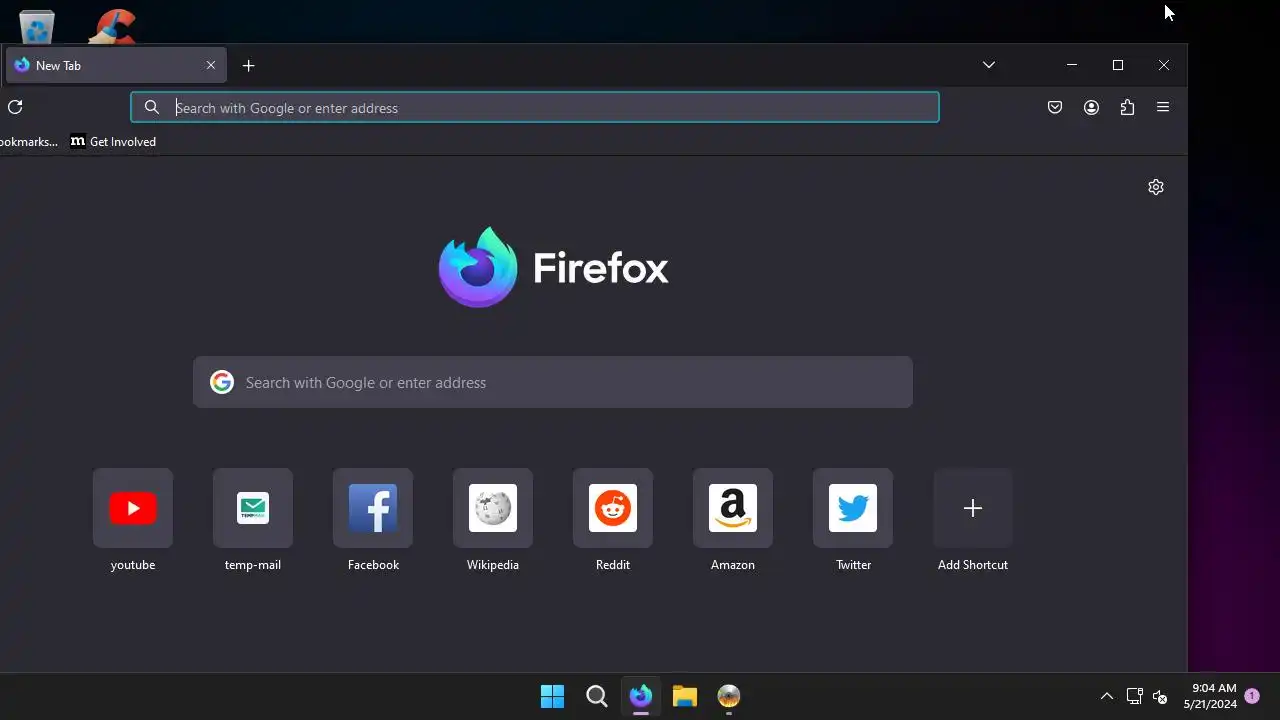Open the Get Involved bookmark
Screen dimensions: 1280x720
(x=113, y=142)
